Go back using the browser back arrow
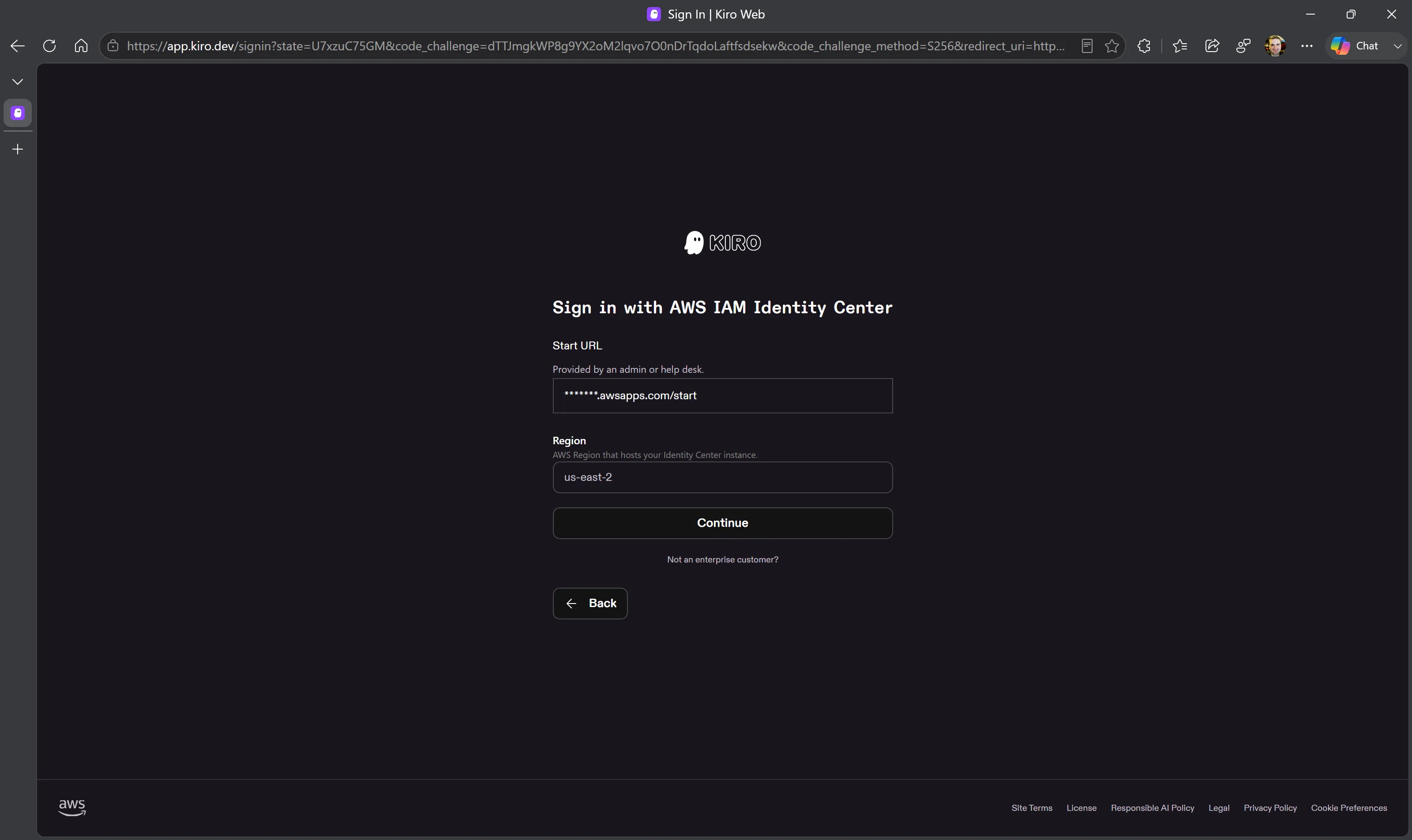1412x840 pixels. [18, 46]
